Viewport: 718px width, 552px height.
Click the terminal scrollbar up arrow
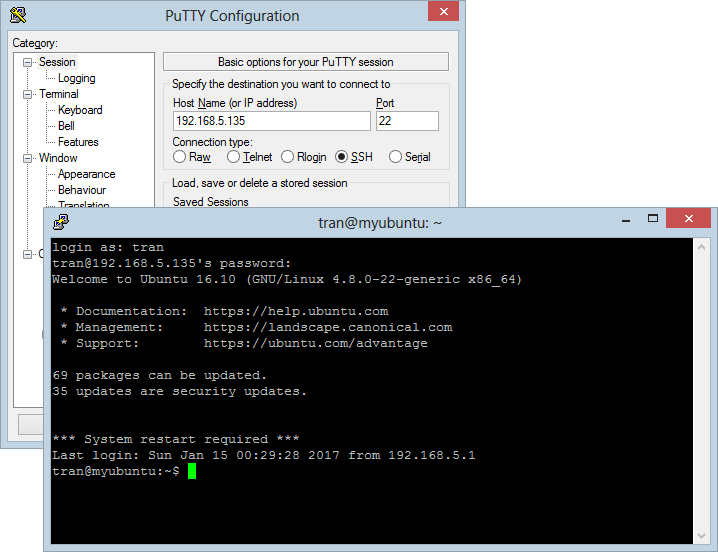(701, 247)
